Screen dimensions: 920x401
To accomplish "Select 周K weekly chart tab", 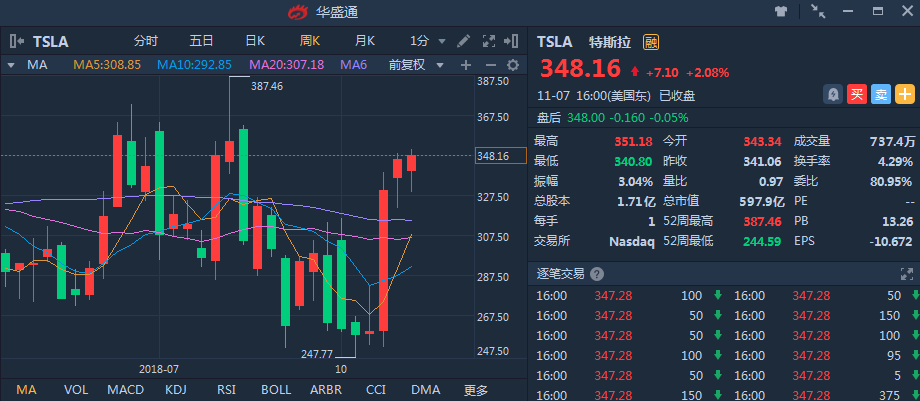I will coord(310,41).
